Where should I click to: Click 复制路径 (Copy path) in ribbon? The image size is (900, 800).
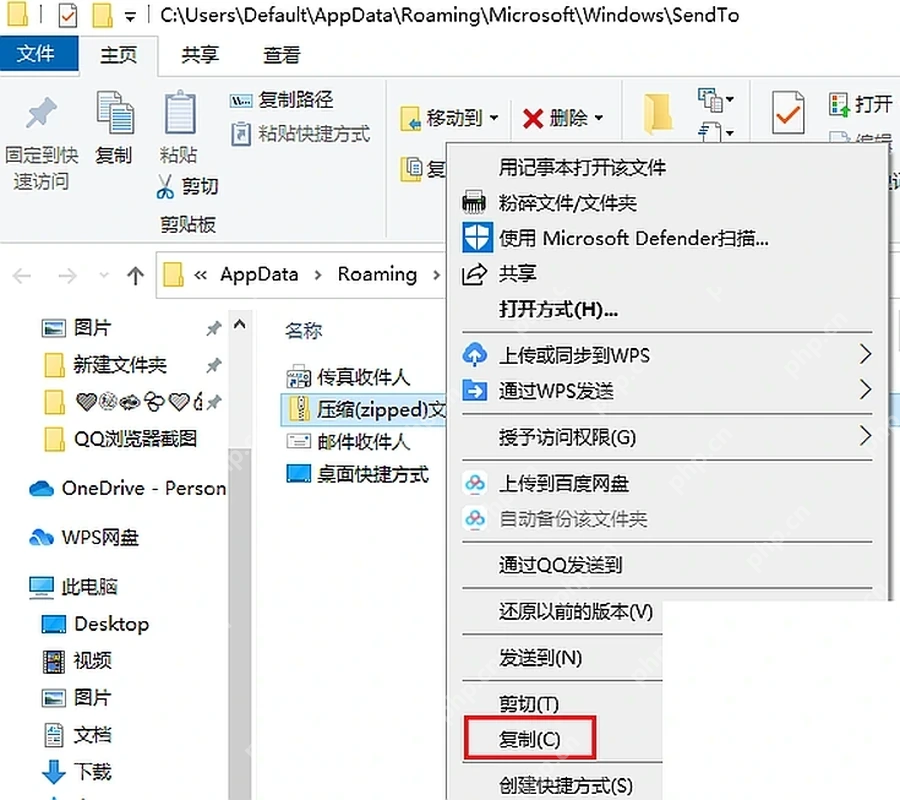[281, 100]
